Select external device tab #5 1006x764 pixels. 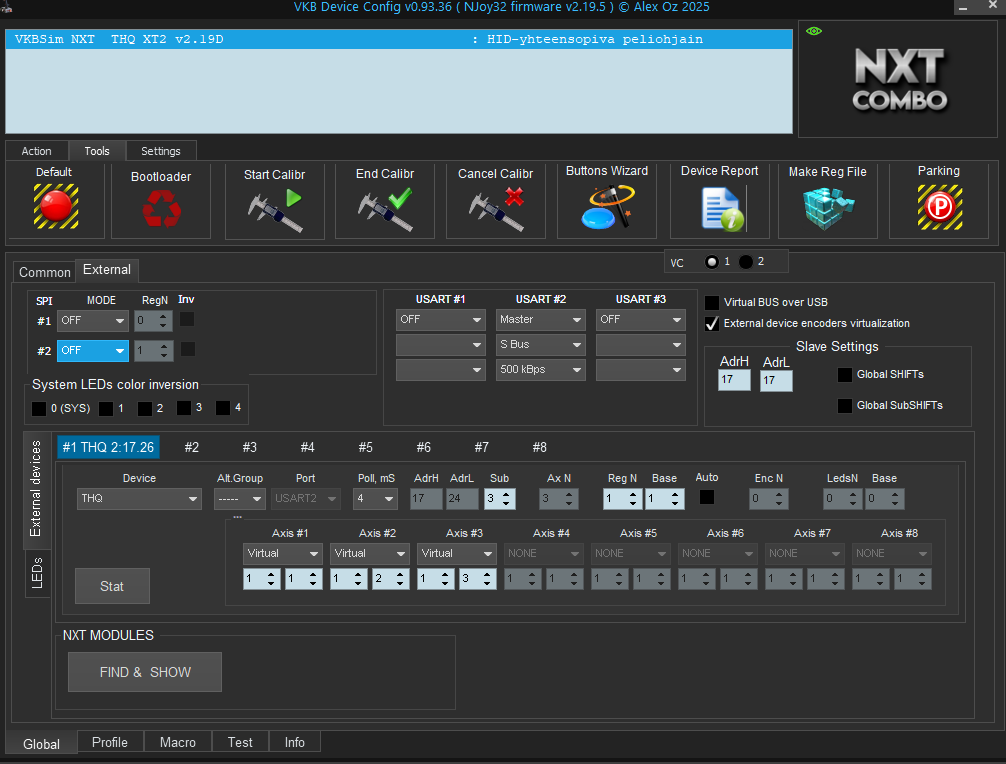(x=366, y=447)
